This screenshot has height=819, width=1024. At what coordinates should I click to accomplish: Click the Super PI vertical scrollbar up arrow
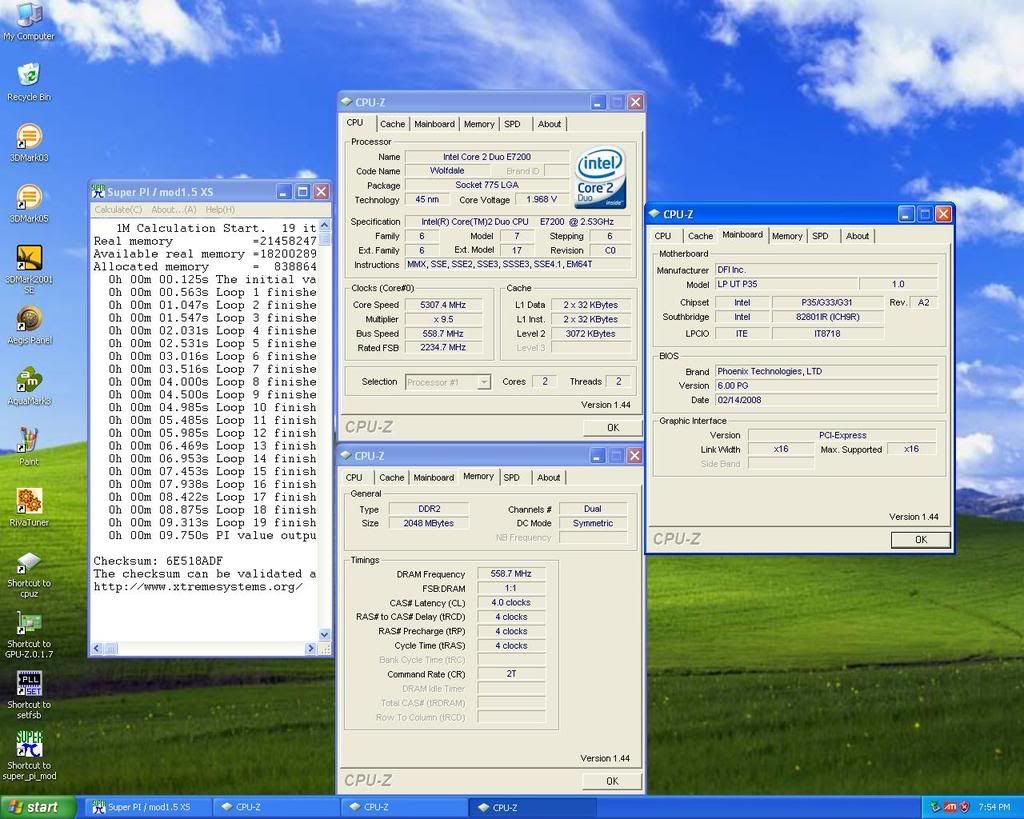[x=325, y=225]
